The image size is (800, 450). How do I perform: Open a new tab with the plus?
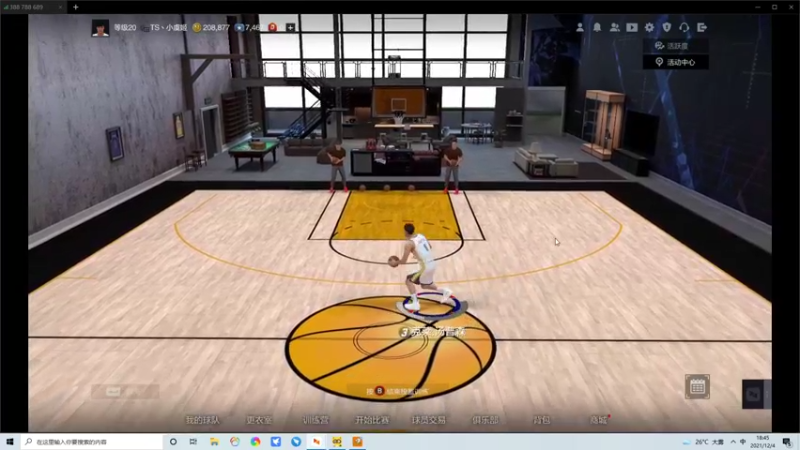pyautogui.click(x=76, y=7)
